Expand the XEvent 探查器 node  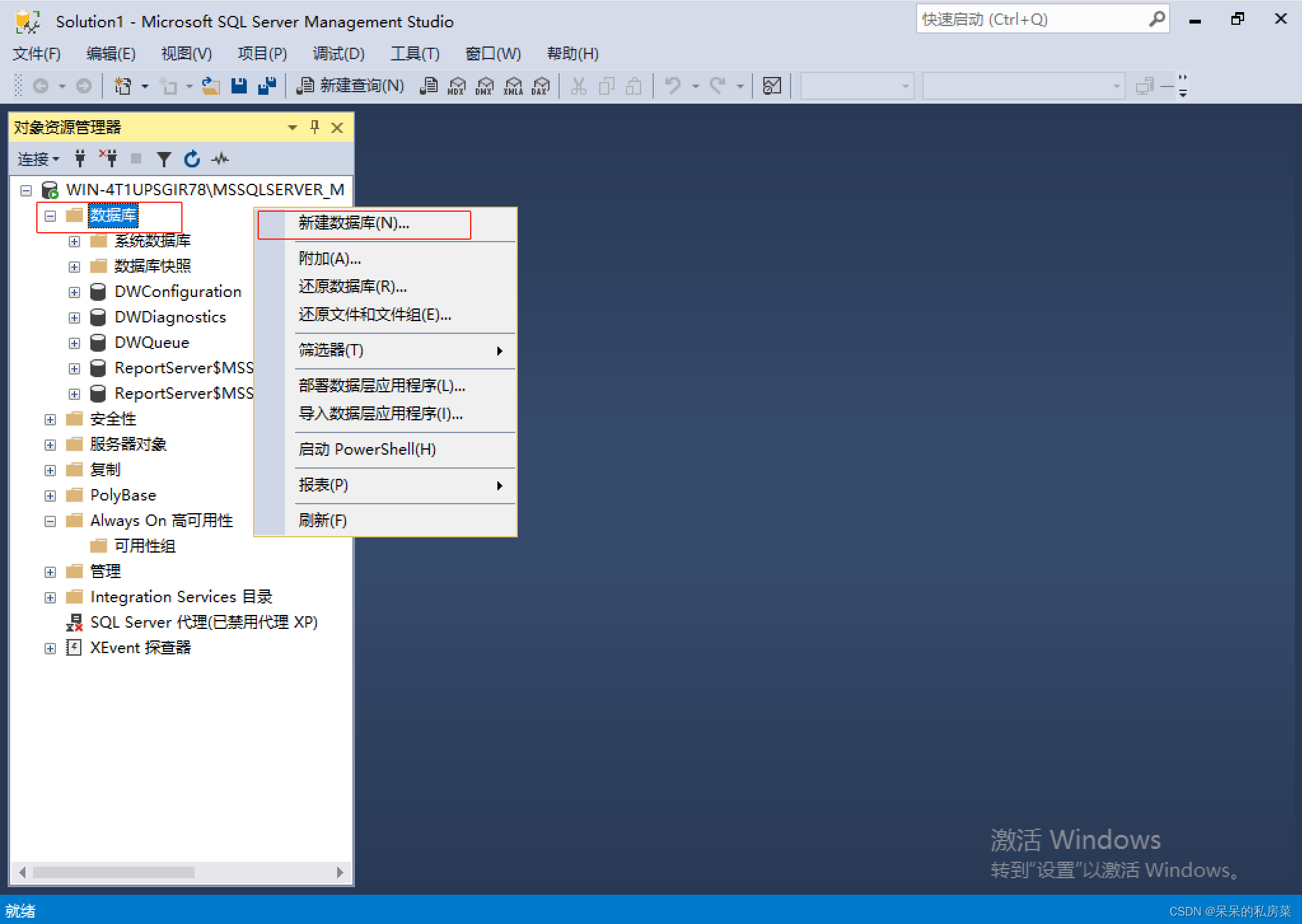click(50, 649)
